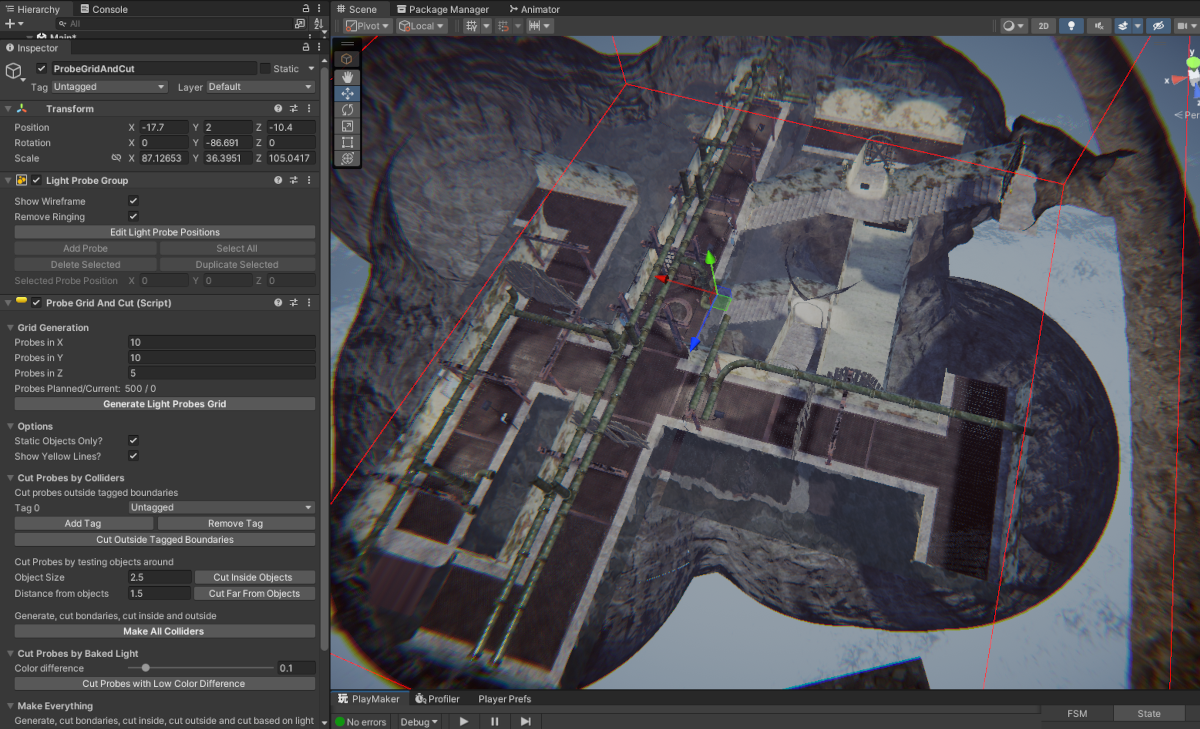1200x729 pixels.
Task: Collapse the Grid Generation section
Action: click(9, 327)
